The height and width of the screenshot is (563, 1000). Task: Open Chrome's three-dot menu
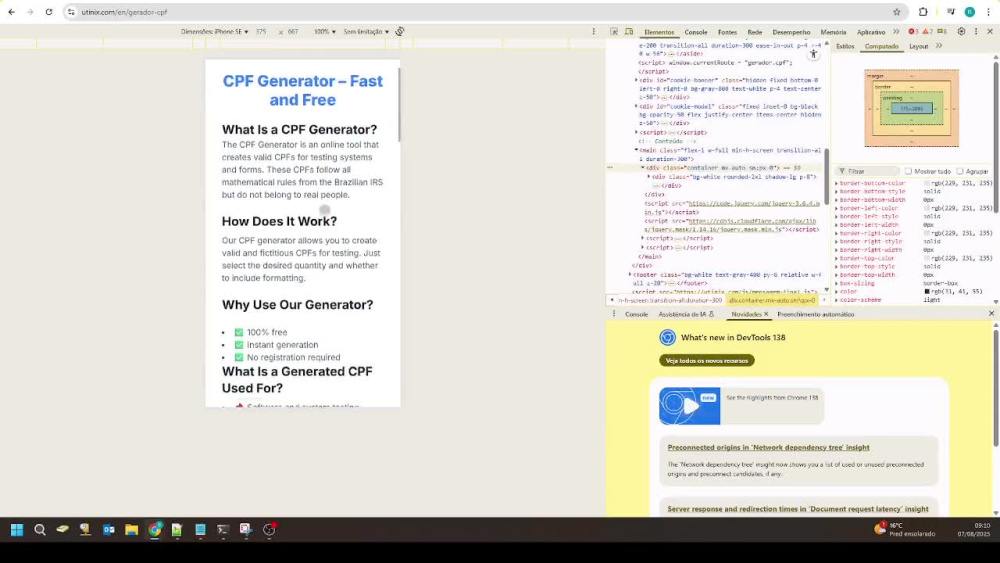coord(989,12)
